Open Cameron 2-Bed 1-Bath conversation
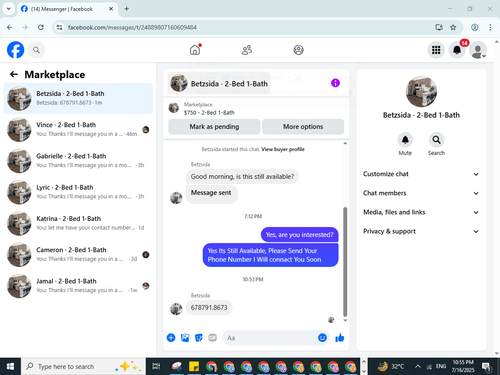The image size is (500, 375). pyautogui.click(x=78, y=255)
